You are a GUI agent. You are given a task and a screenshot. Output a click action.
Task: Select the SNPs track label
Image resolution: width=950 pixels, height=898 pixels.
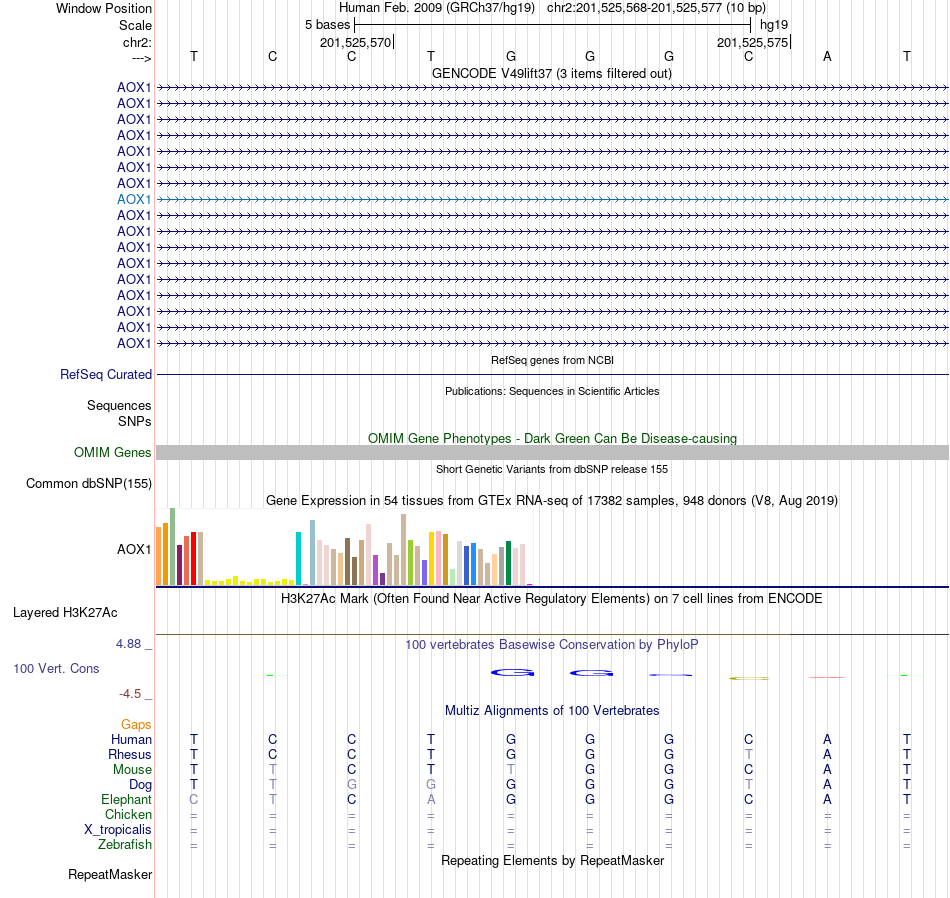[x=135, y=421]
